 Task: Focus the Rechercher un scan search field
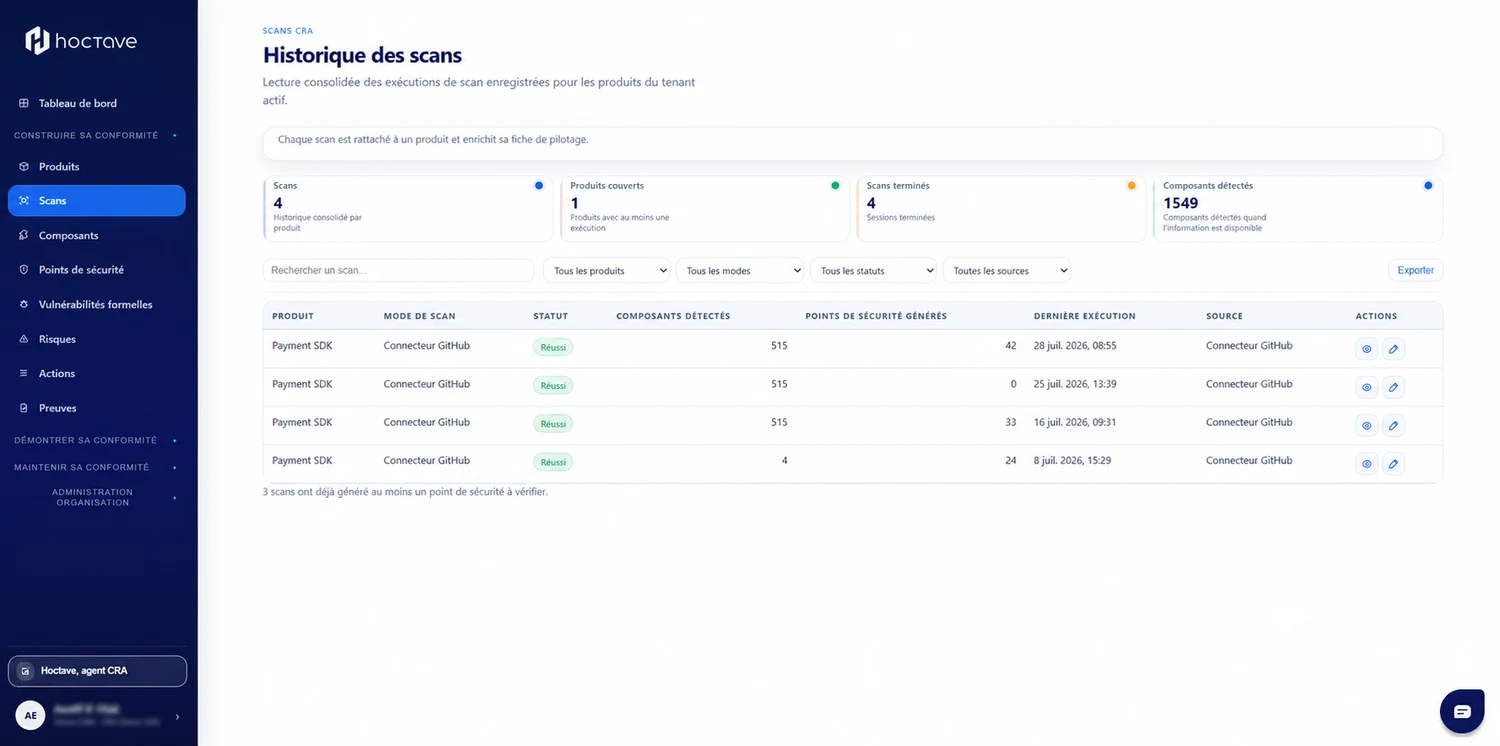(x=398, y=271)
